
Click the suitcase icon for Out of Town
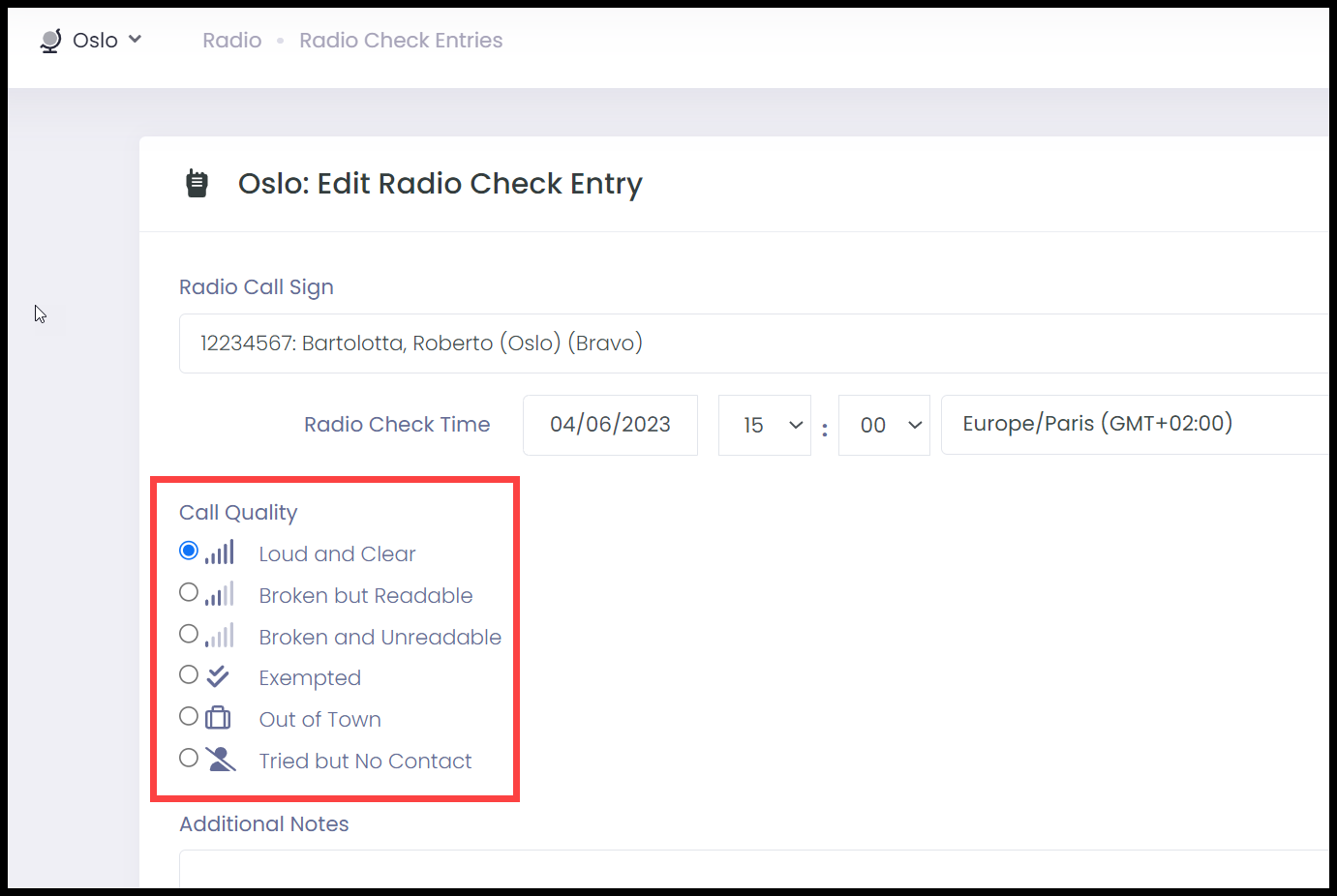pos(219,717)
